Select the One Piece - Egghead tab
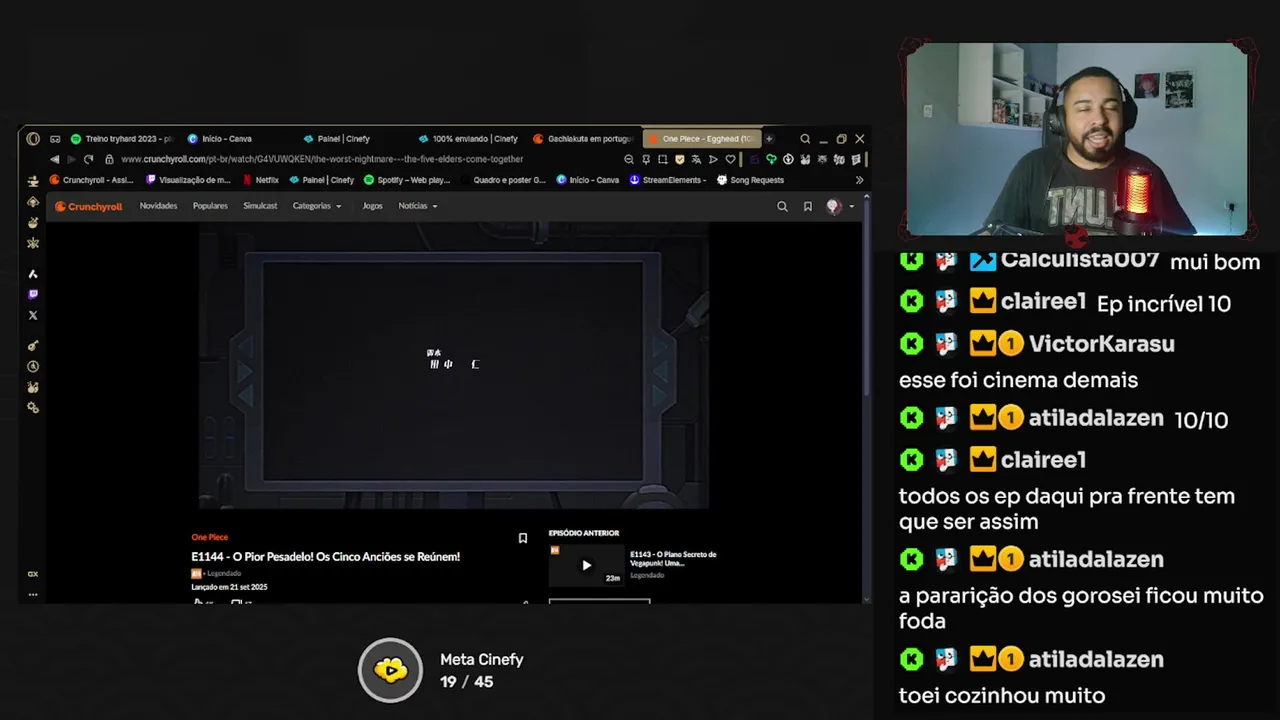Image resolution: width=1280 pixels, height=720 pixels. click(x=702, y=139)
